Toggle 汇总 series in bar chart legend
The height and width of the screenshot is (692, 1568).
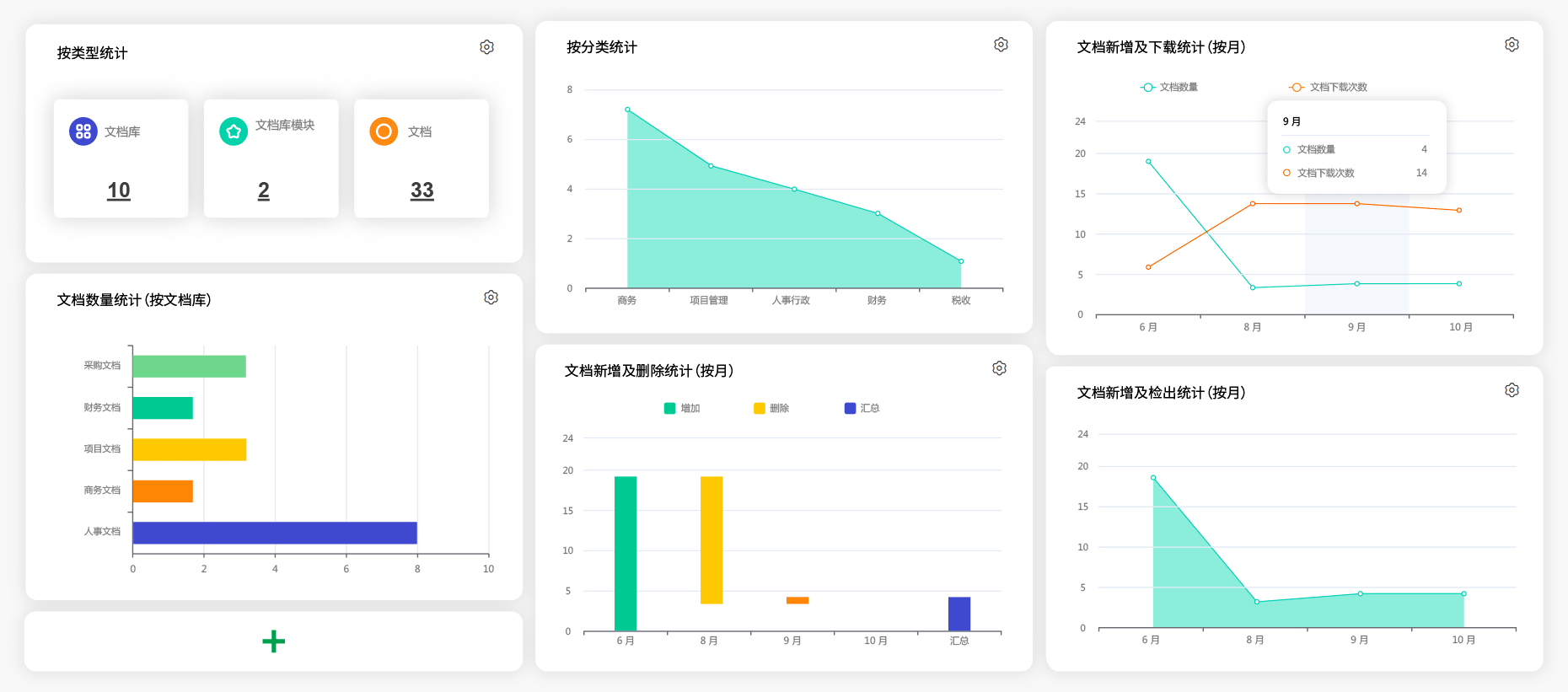862,409
